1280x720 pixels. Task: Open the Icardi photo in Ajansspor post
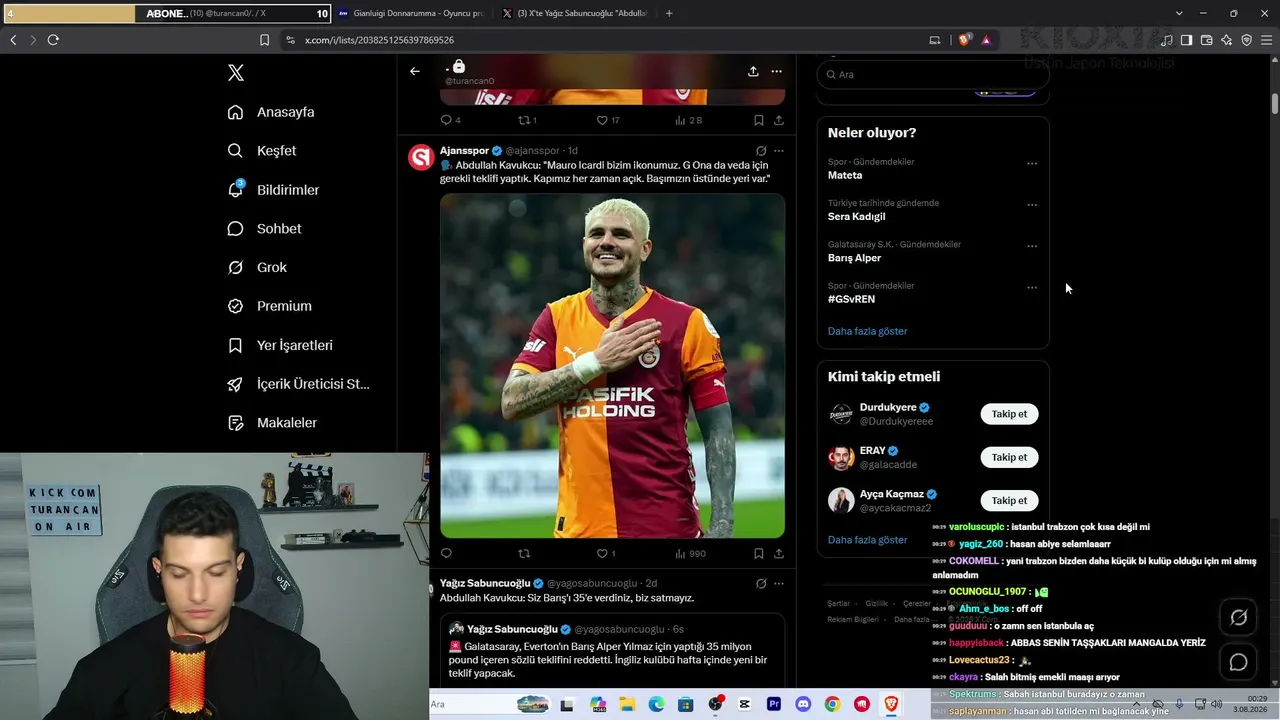pos(613,366)
